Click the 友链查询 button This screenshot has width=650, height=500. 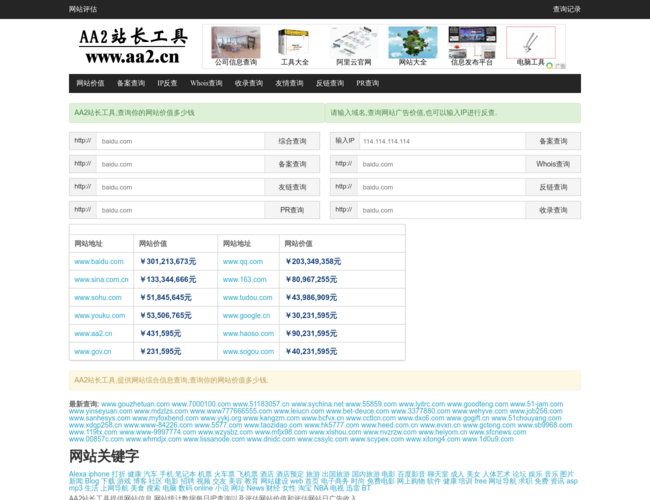point(292,187)
